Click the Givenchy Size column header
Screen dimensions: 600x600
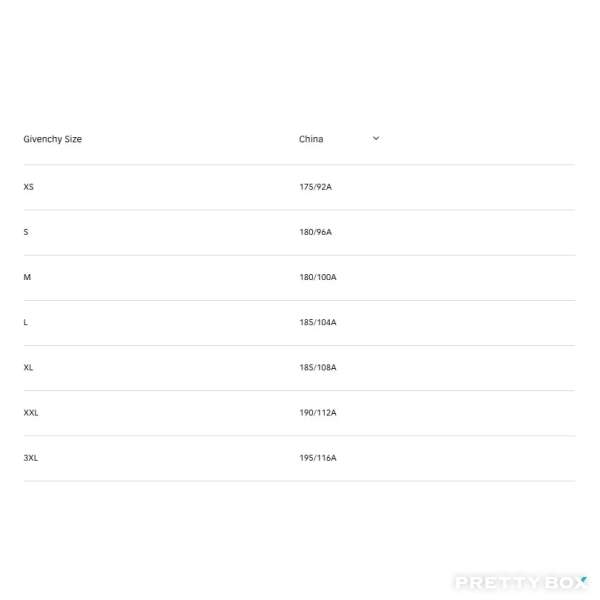coord(52,139)
